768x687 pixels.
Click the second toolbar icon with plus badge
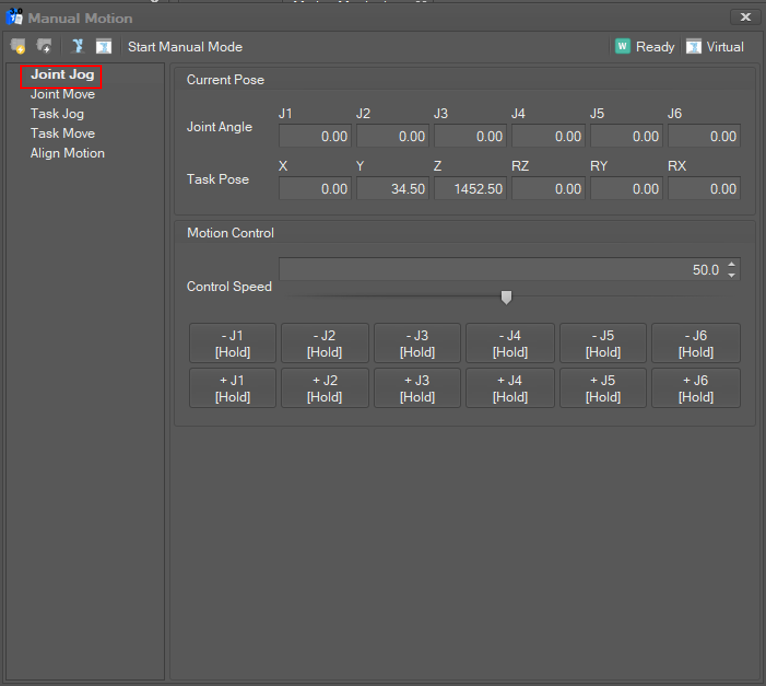tap(44, 47)
